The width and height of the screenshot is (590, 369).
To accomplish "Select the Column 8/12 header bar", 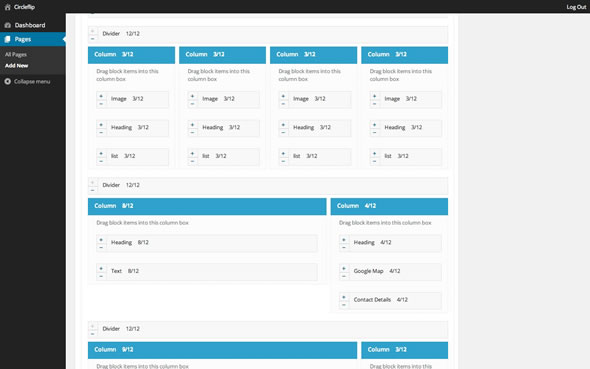I will [x=207, y=206].
